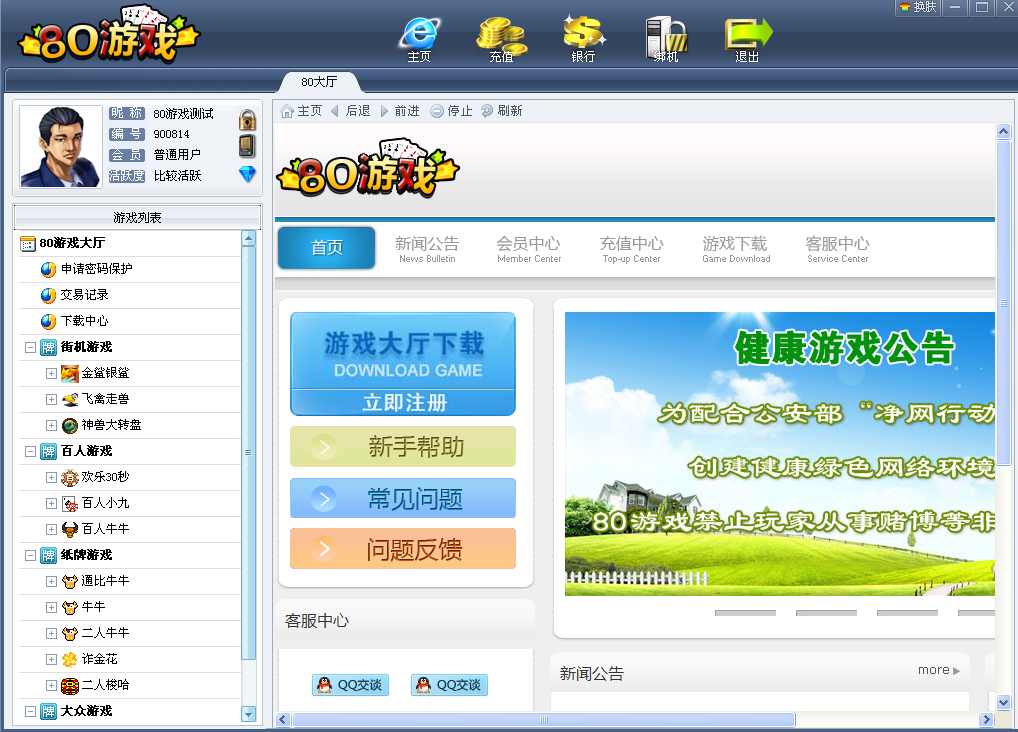1018x732 pixels.
Task: Click the web page horizontal scrollbar right arrow
Action: (x=986, y=719)
